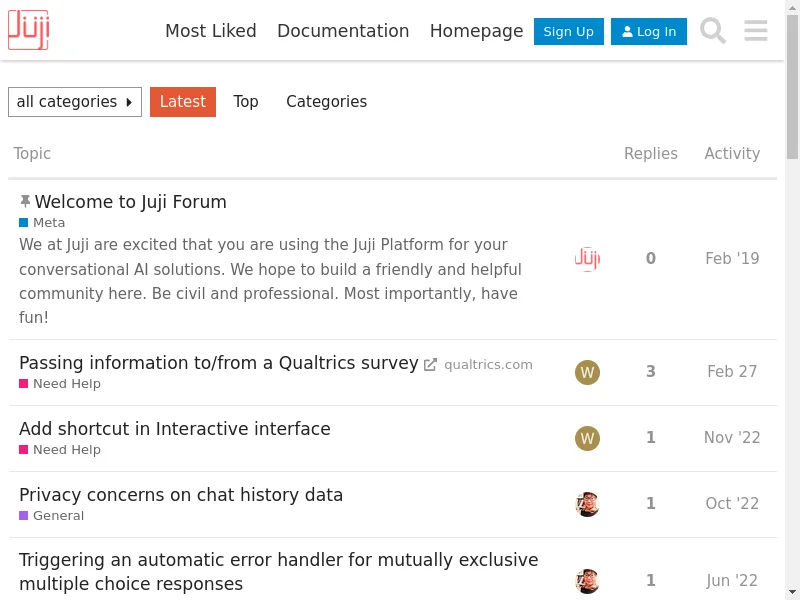Open the search magnifier icon
800x600 pixels.
[x=713, y=31]
